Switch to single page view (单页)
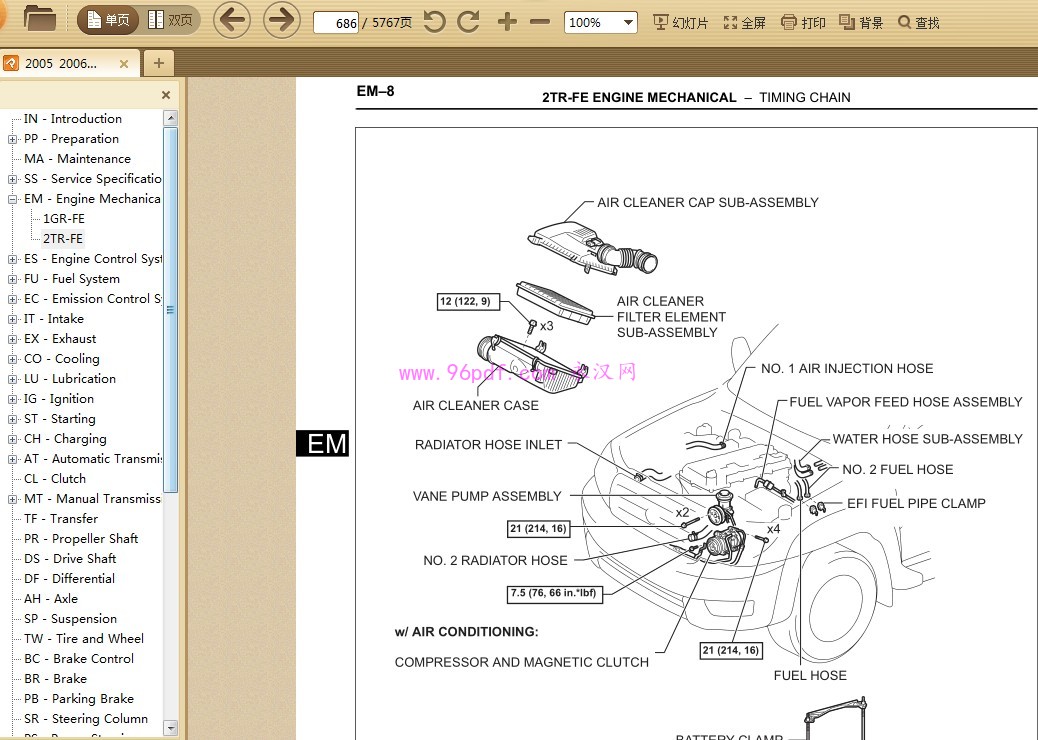 (x=109, y=21)
